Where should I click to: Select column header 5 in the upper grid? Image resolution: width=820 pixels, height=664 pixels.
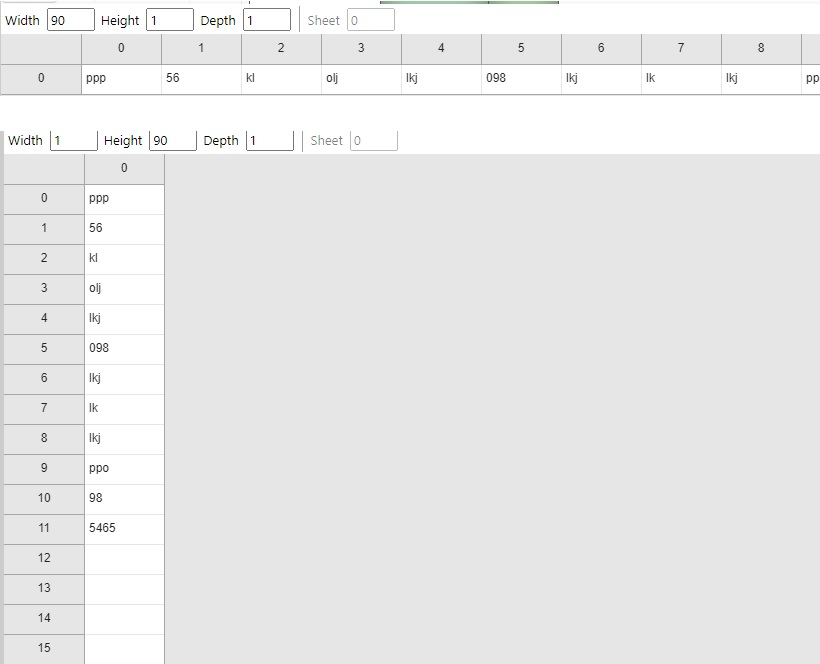[521, 49]
